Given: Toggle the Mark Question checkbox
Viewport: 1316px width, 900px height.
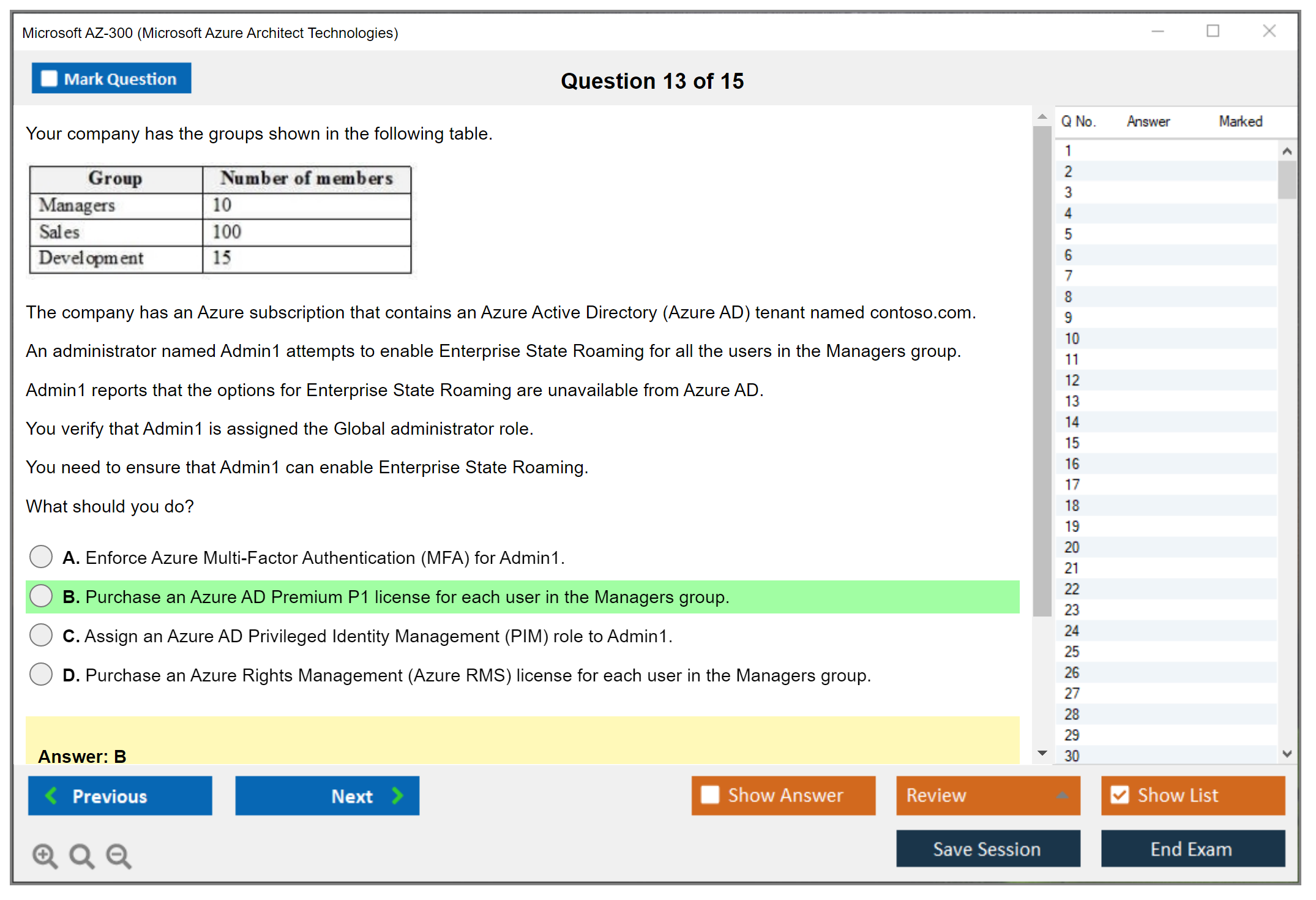Looking at the screenshot, I should tap(49, 79).
